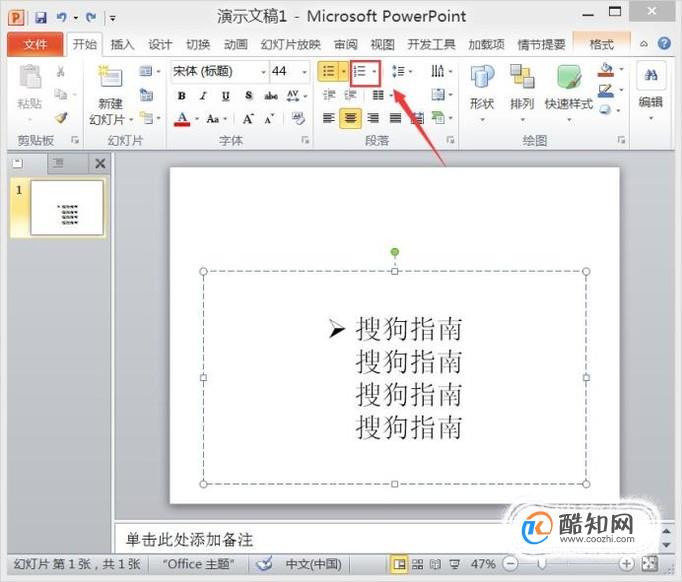
Task: Open the Bullets style dropdown arrow
Action: coord(344,71)
